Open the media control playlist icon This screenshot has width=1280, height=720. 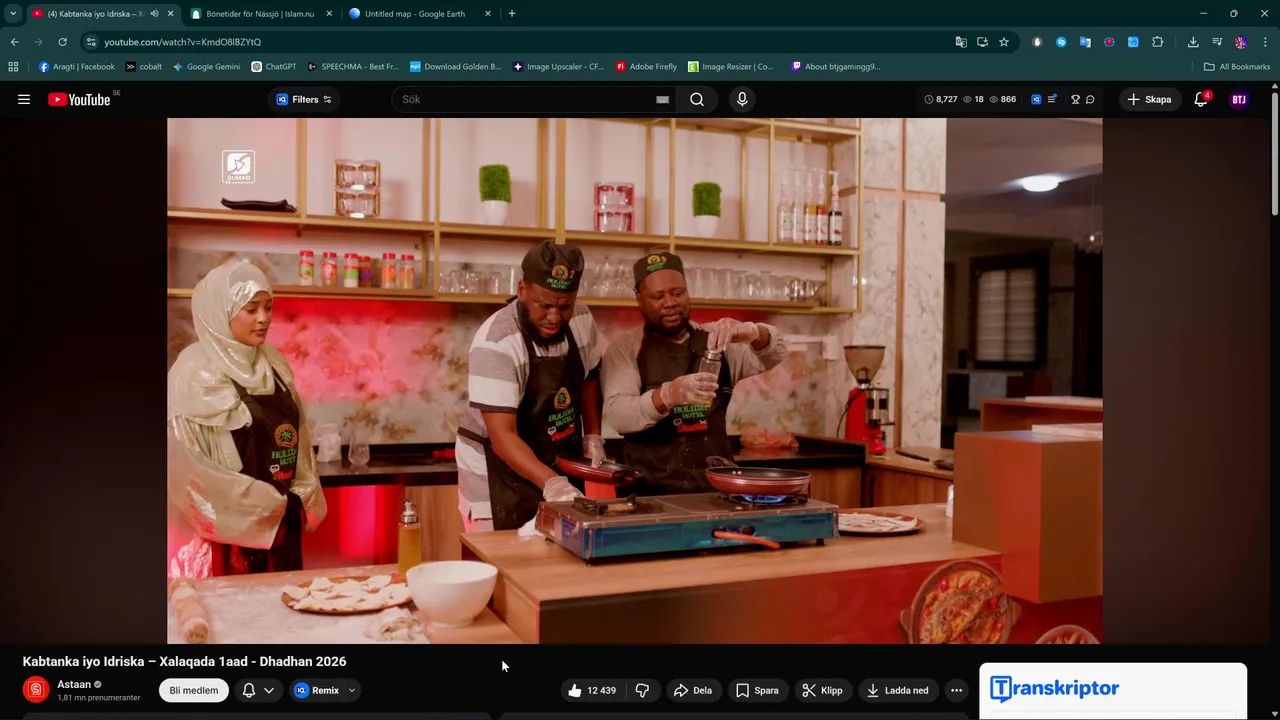click(x=1217, y=42)
